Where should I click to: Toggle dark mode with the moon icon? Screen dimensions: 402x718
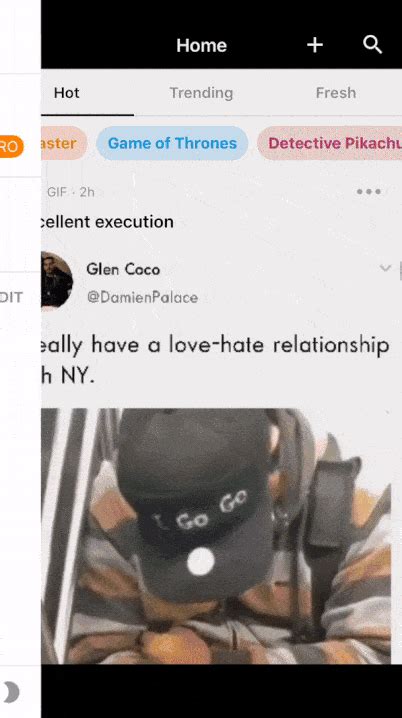tap(11, 692)
